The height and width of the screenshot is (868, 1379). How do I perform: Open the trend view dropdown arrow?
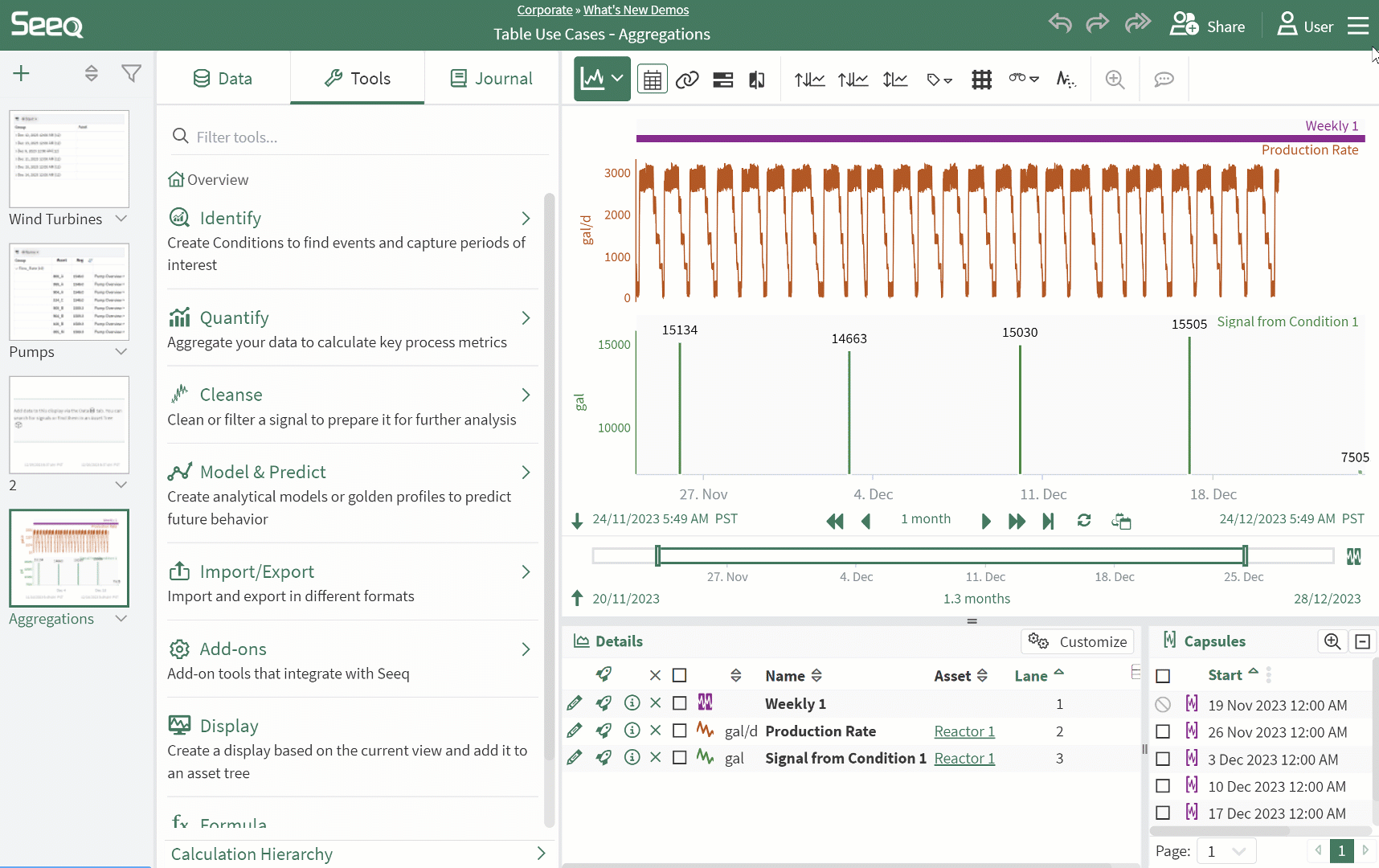pos(617,79)
